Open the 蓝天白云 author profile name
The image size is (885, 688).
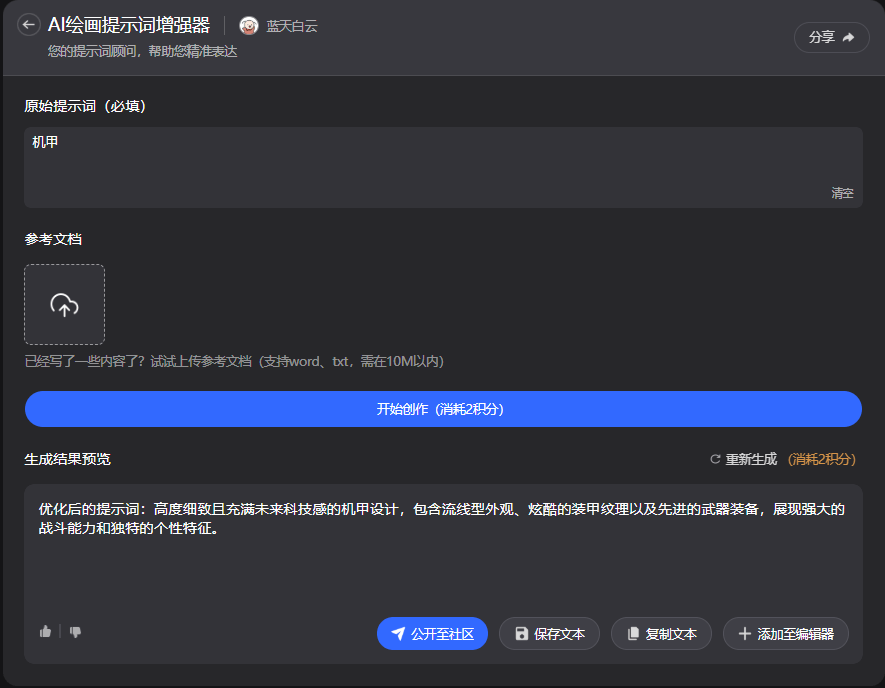click(x=291, y=26)
